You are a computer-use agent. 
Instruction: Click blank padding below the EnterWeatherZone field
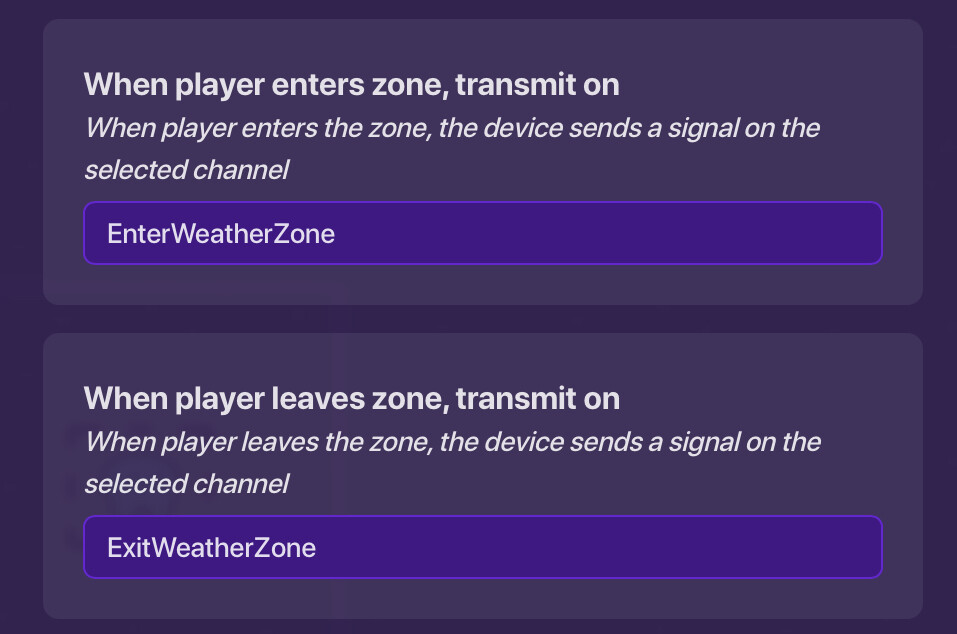tap(482, 284)
